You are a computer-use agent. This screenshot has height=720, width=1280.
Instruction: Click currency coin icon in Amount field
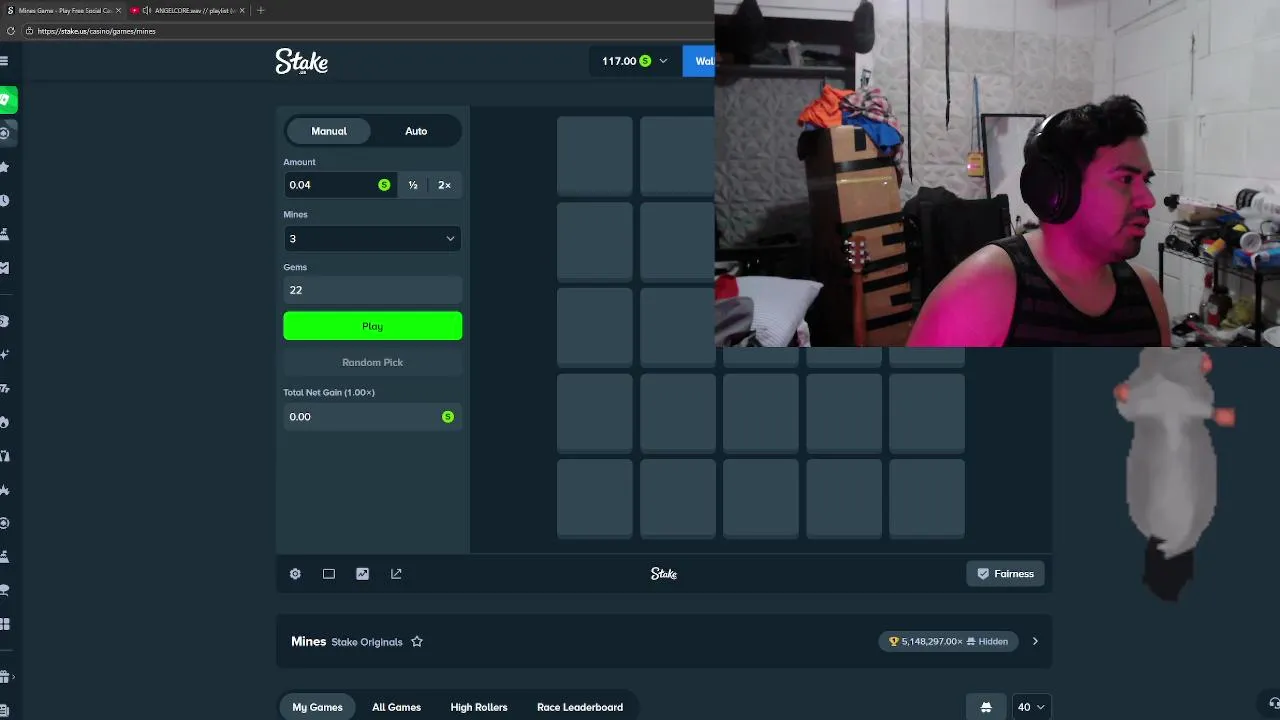point(384,185)
